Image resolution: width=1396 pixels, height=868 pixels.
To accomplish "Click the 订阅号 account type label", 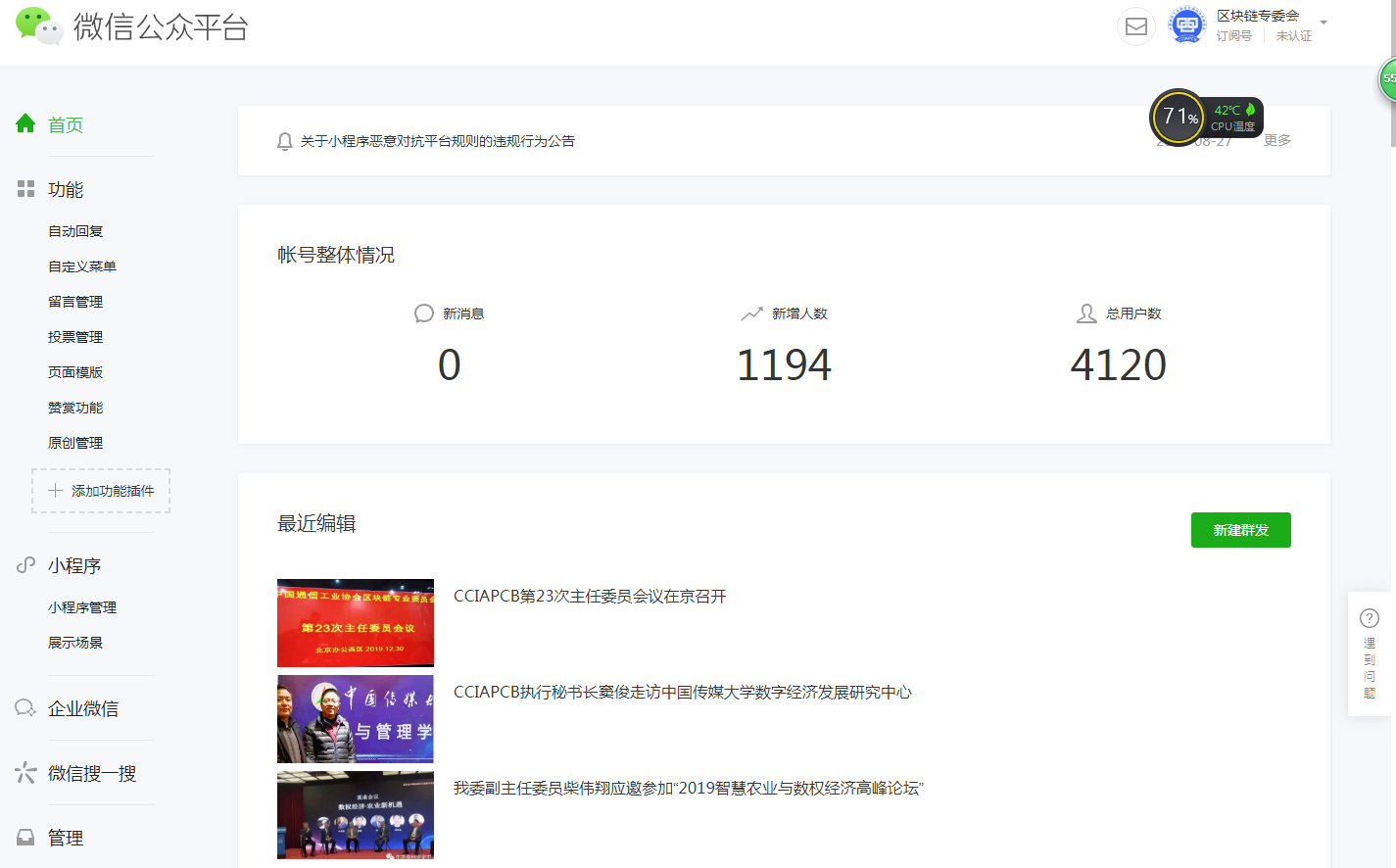I will click(x=1234, y=35).
